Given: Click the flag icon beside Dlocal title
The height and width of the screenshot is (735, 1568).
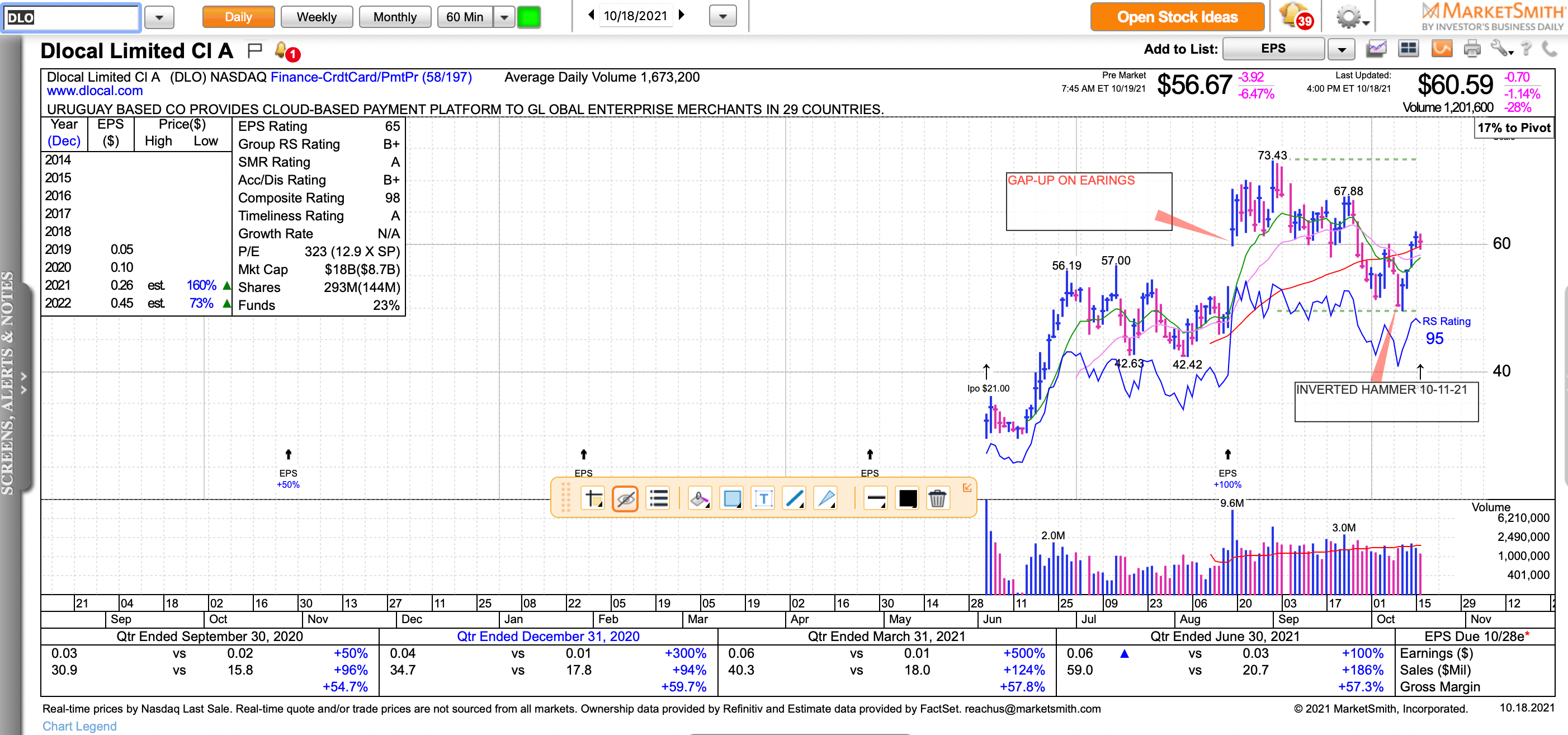Looking at the screenshot, I should click(x=254, y=50).
